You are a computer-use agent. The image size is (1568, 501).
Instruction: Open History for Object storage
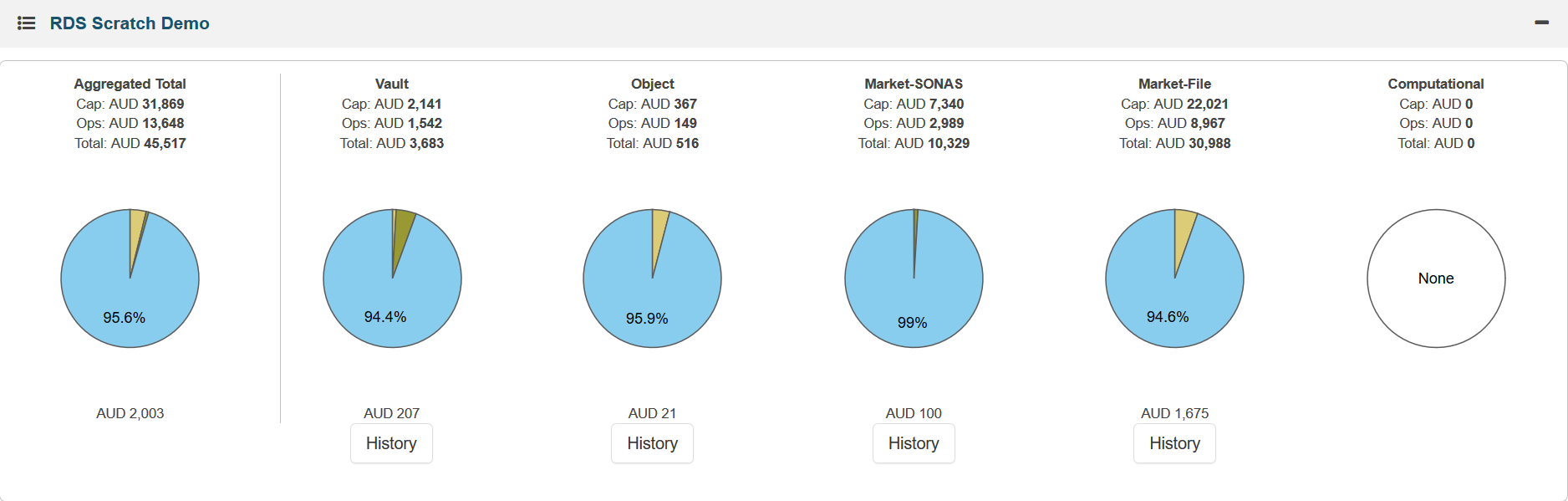652,443
